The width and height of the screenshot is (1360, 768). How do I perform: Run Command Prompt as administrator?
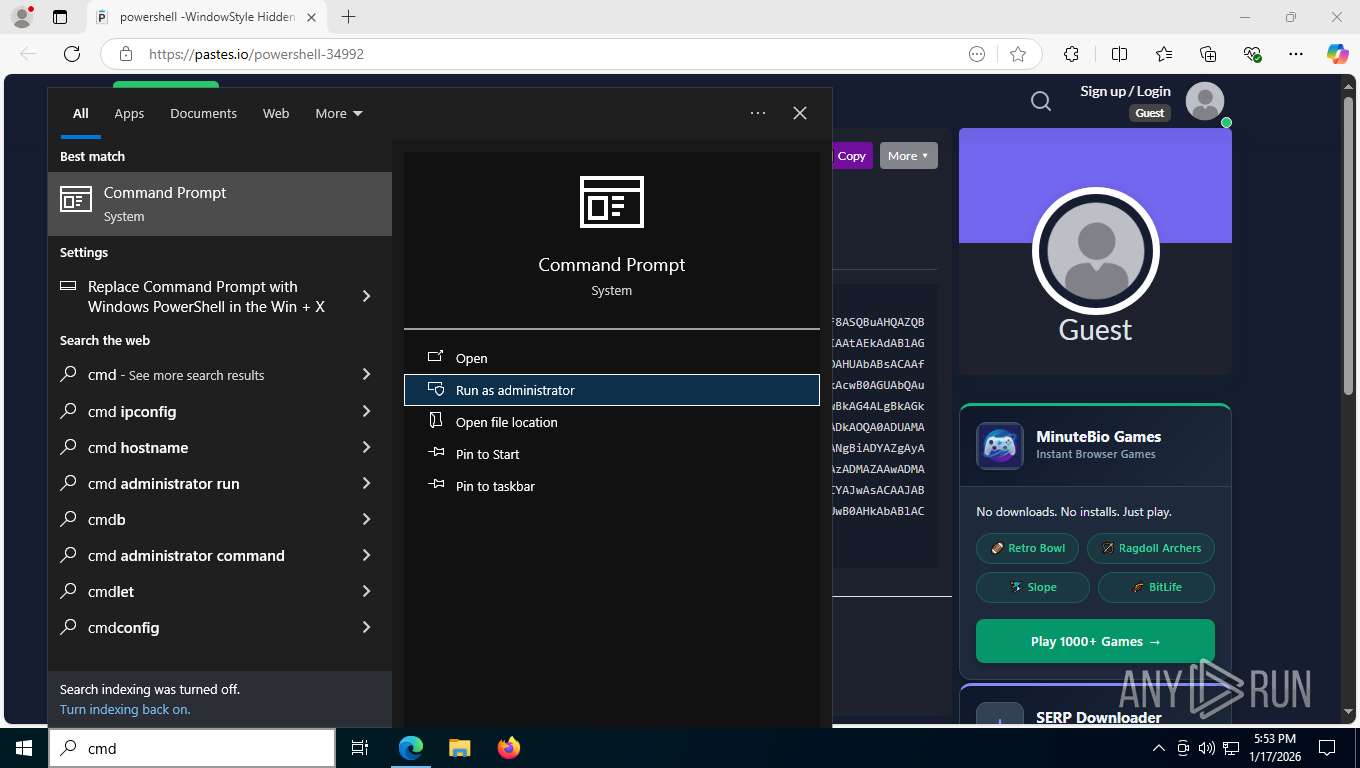(612, 390)
